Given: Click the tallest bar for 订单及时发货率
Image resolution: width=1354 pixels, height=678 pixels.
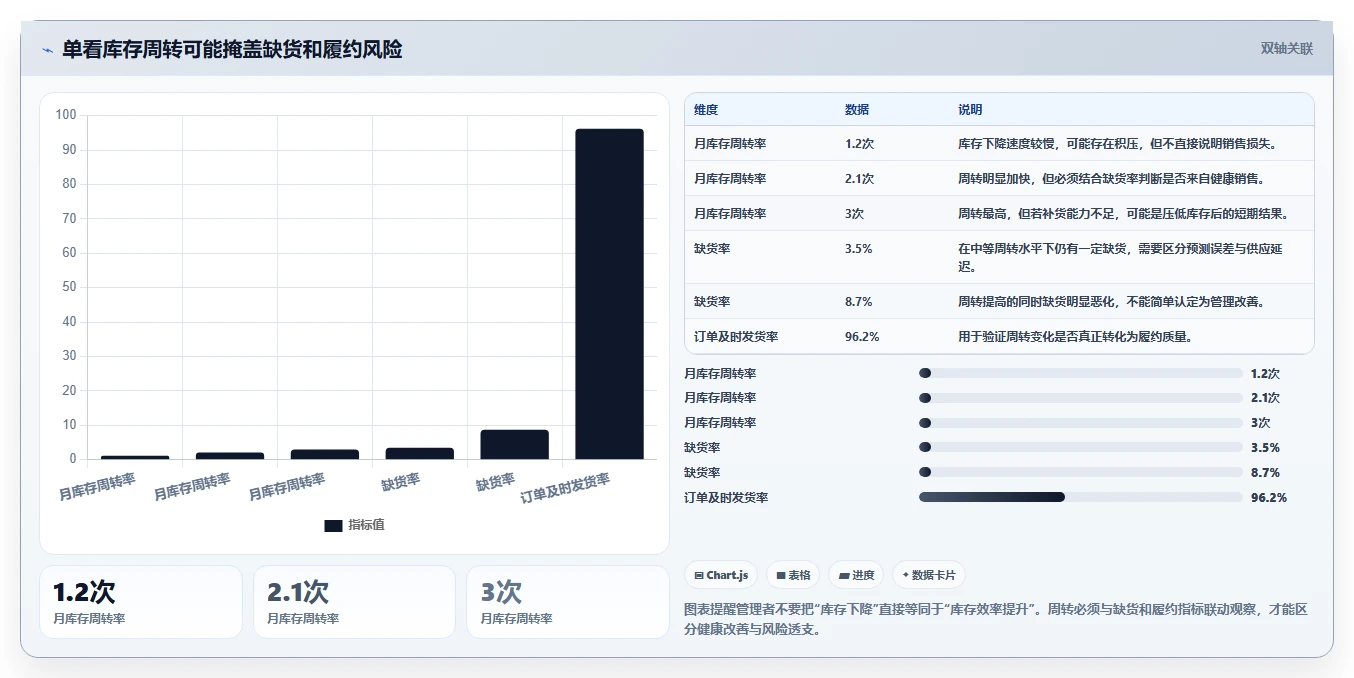Looking at the screenshot, I should click(x=609, y=294).
